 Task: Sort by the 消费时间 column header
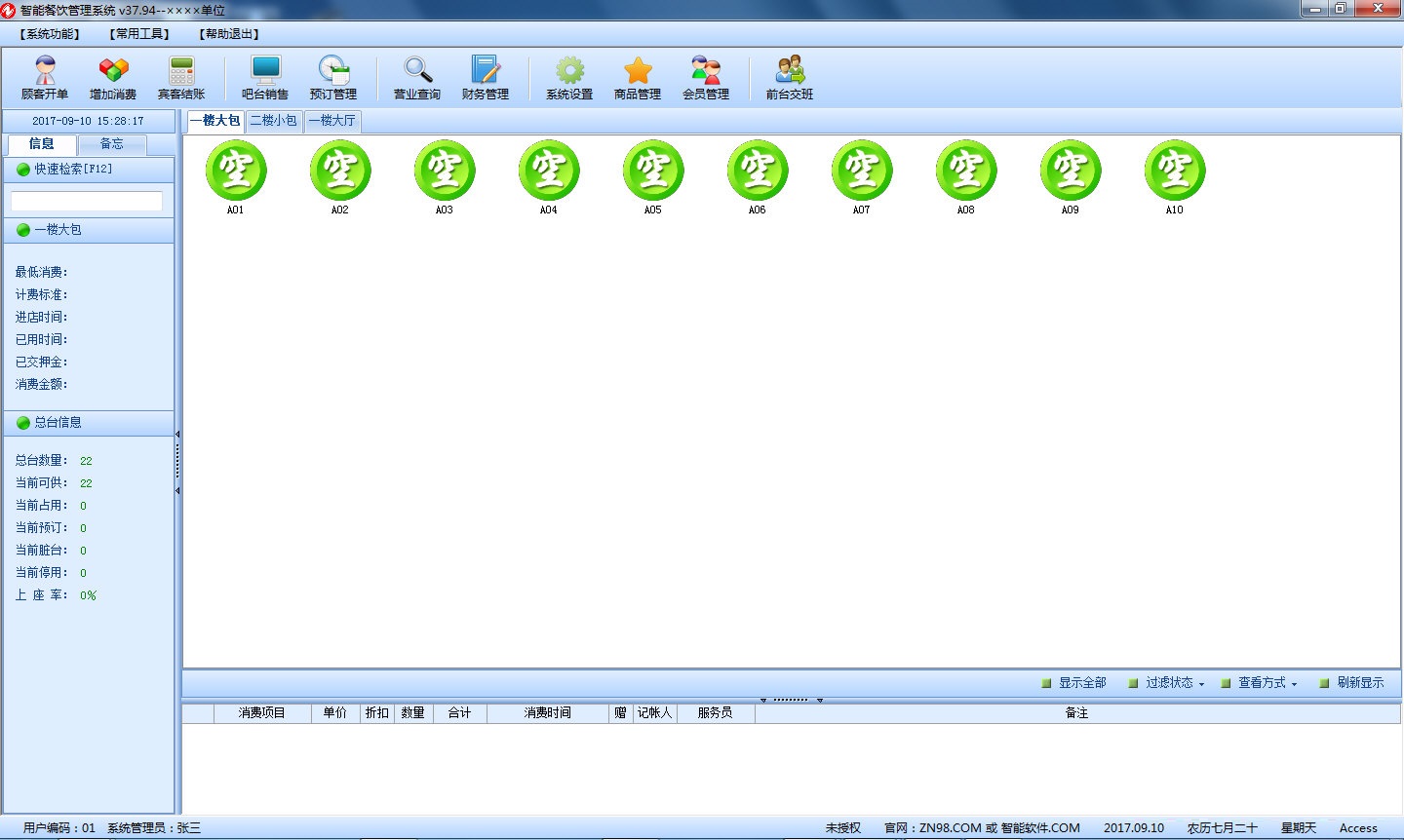tap(548, 713)
